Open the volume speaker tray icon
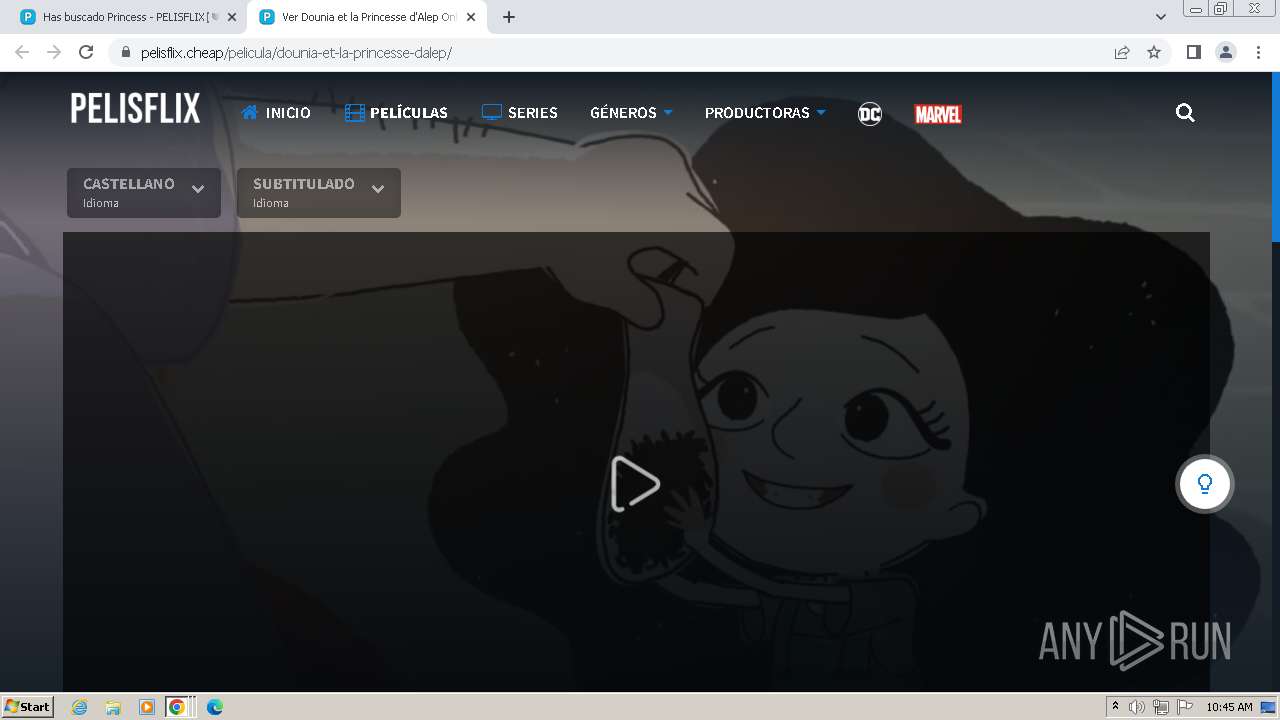Screen dimensions: 1280x720 (1137, 707)
